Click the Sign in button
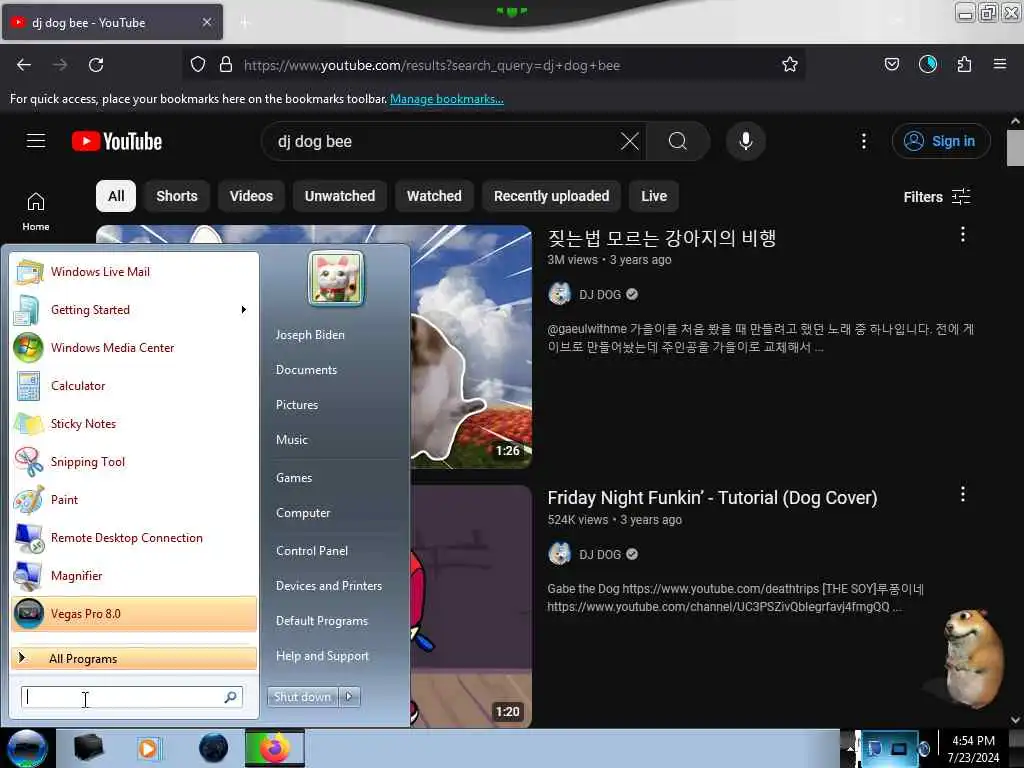Viewport: 1024px width, 768px height. (941, 141)
